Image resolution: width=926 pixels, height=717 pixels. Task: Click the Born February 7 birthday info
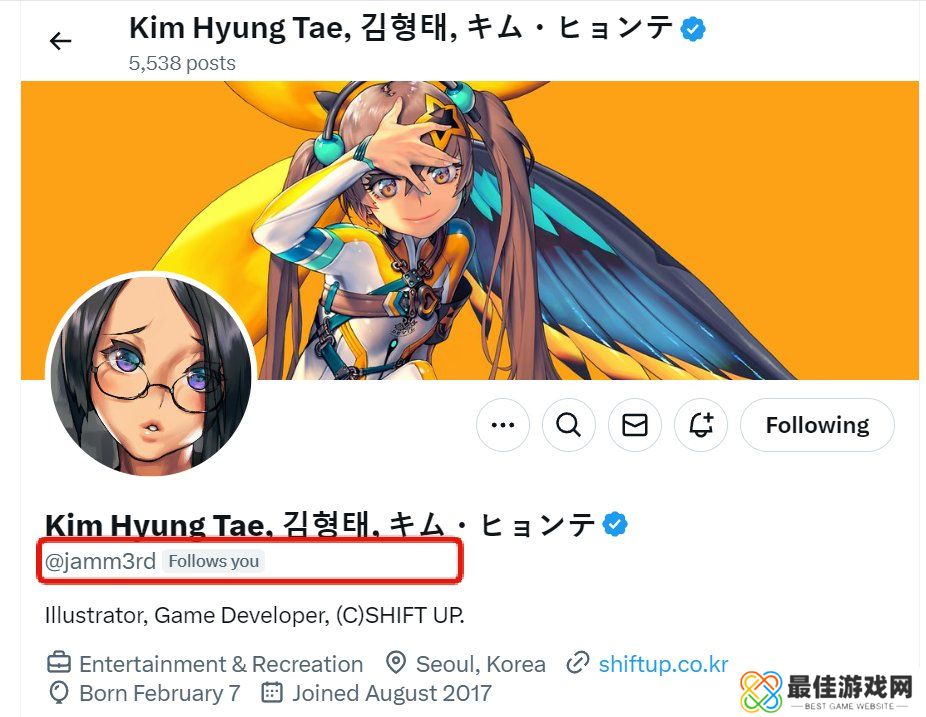pyautogui.click(x=159, y=693)
